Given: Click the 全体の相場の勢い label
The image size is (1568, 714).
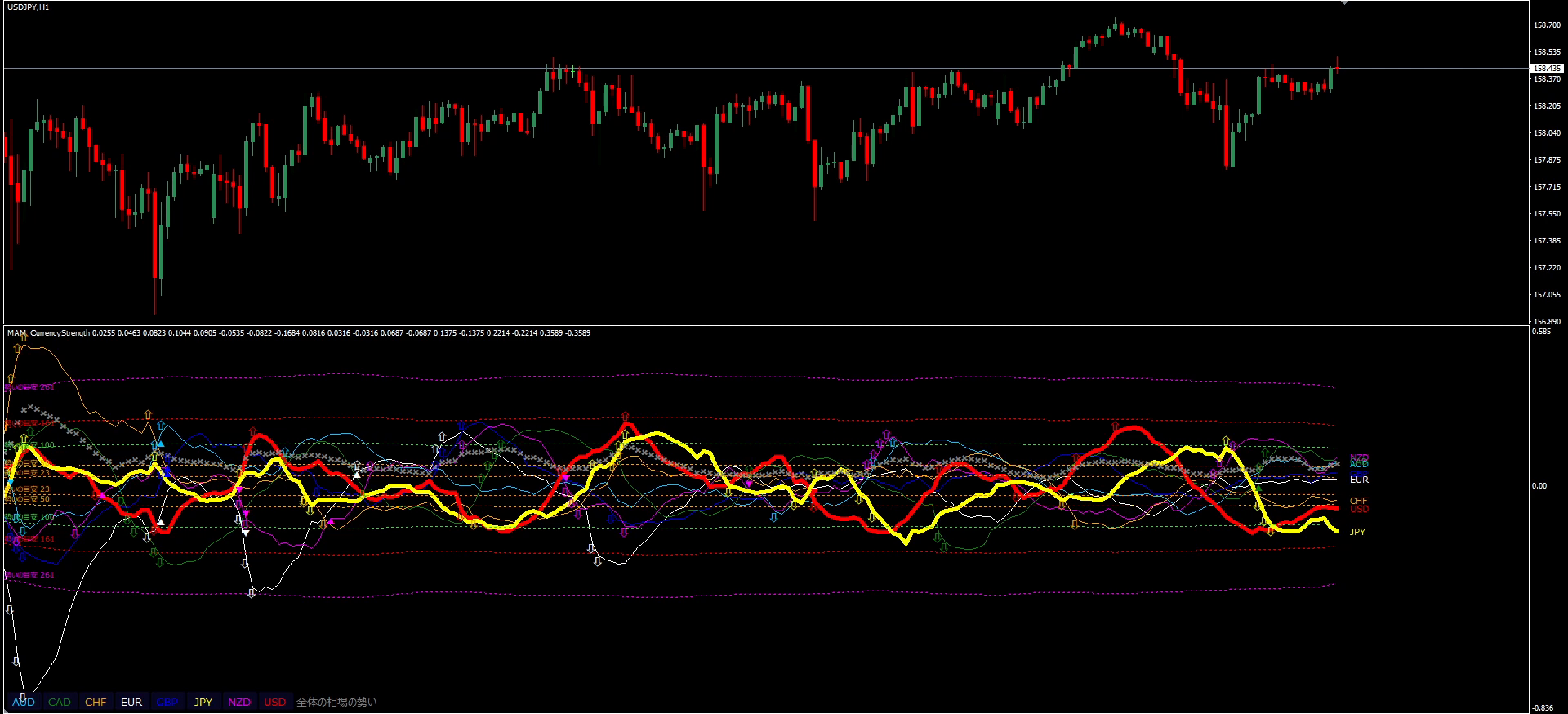Looking at the screenshot, I should 336,702.
